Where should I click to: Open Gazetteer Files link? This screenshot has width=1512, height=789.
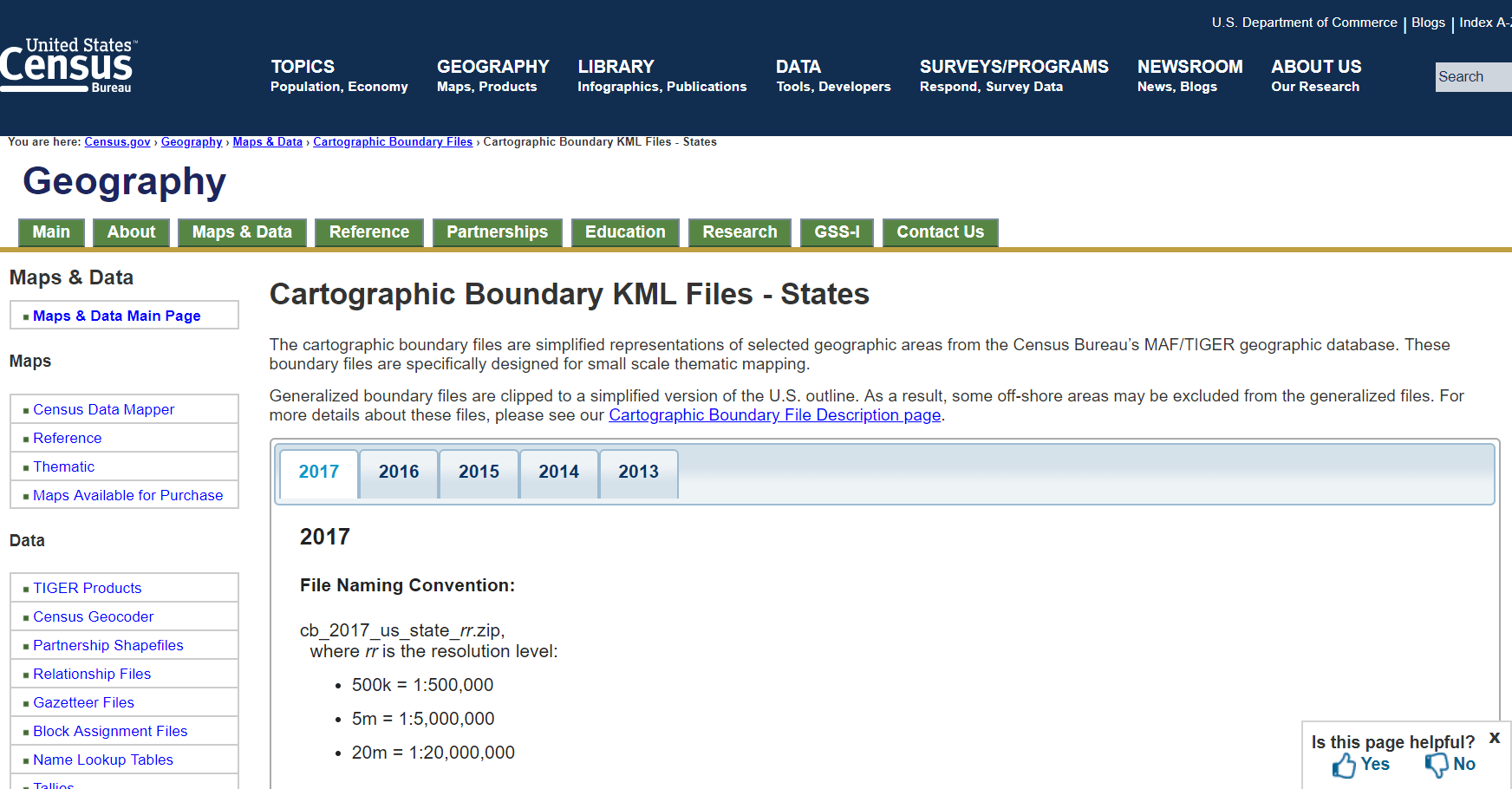84,702
